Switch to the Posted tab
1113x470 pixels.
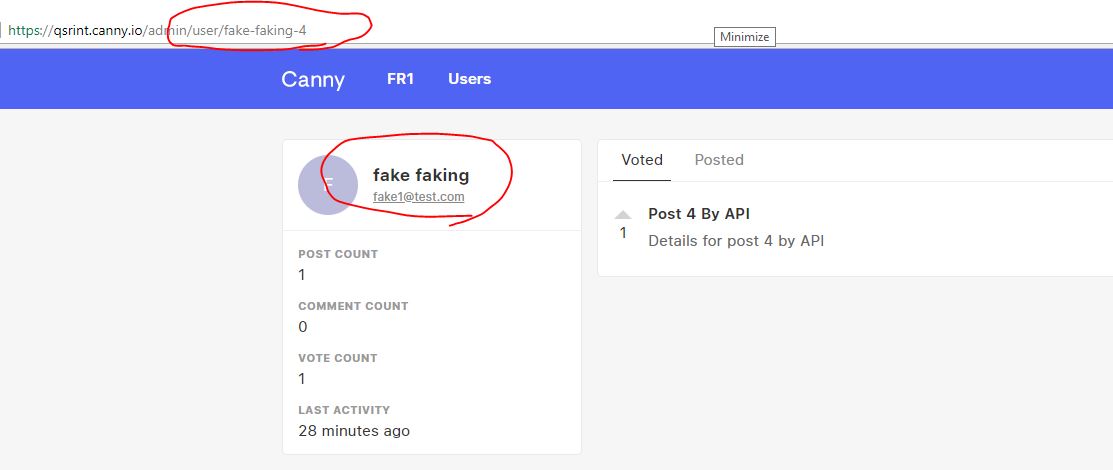719,160
